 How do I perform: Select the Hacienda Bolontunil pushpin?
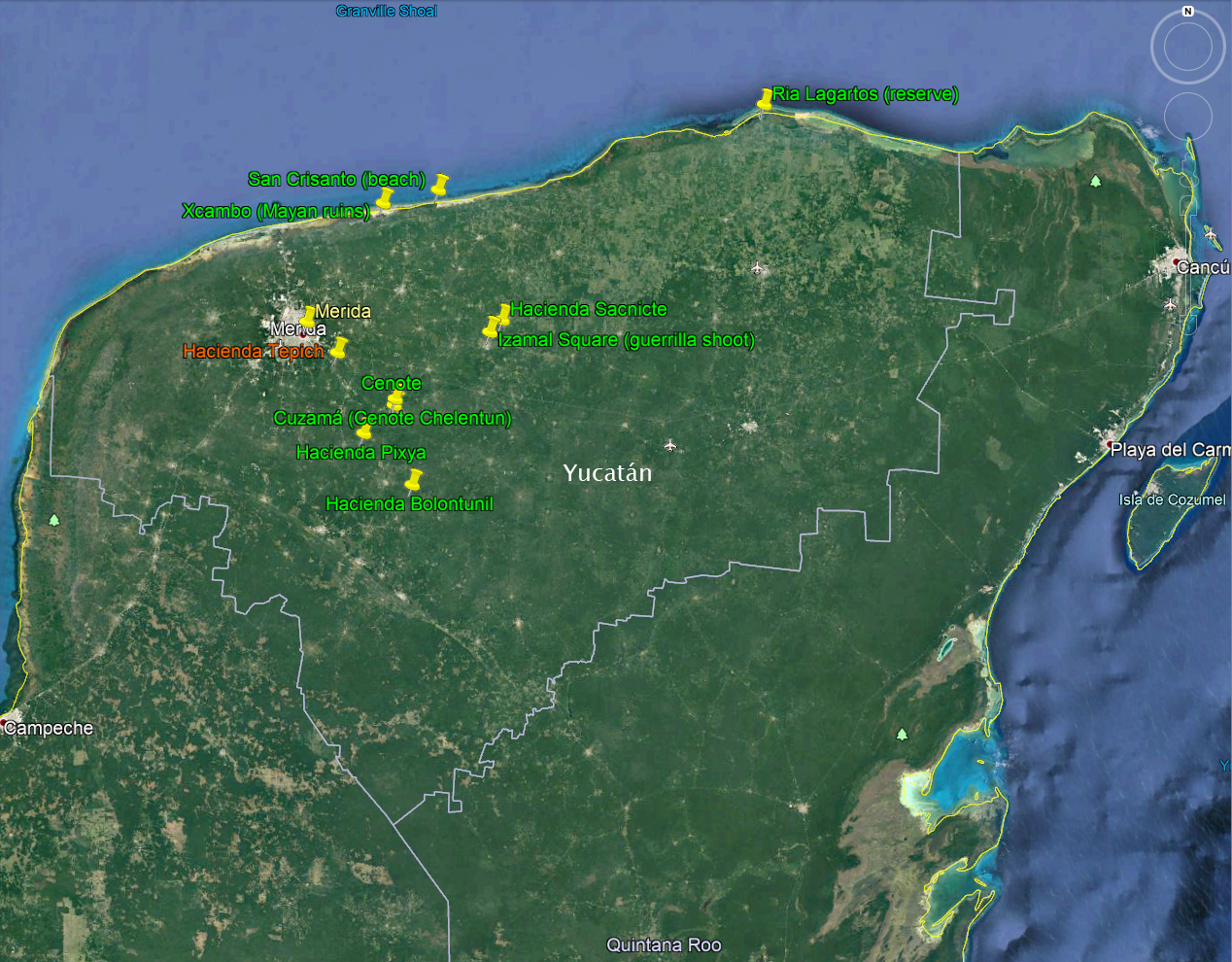pos(414,479)
